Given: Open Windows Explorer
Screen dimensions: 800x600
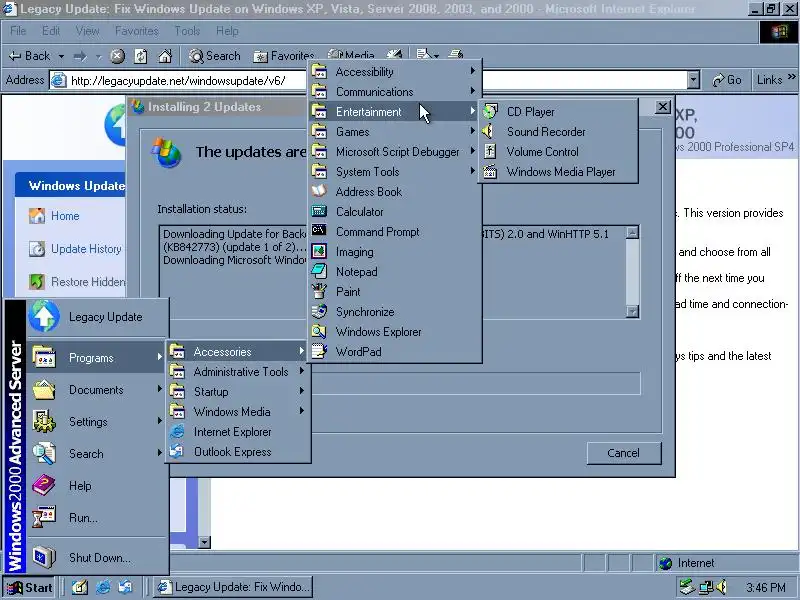Looking at the screenshot, I should (x=395, y=332).
